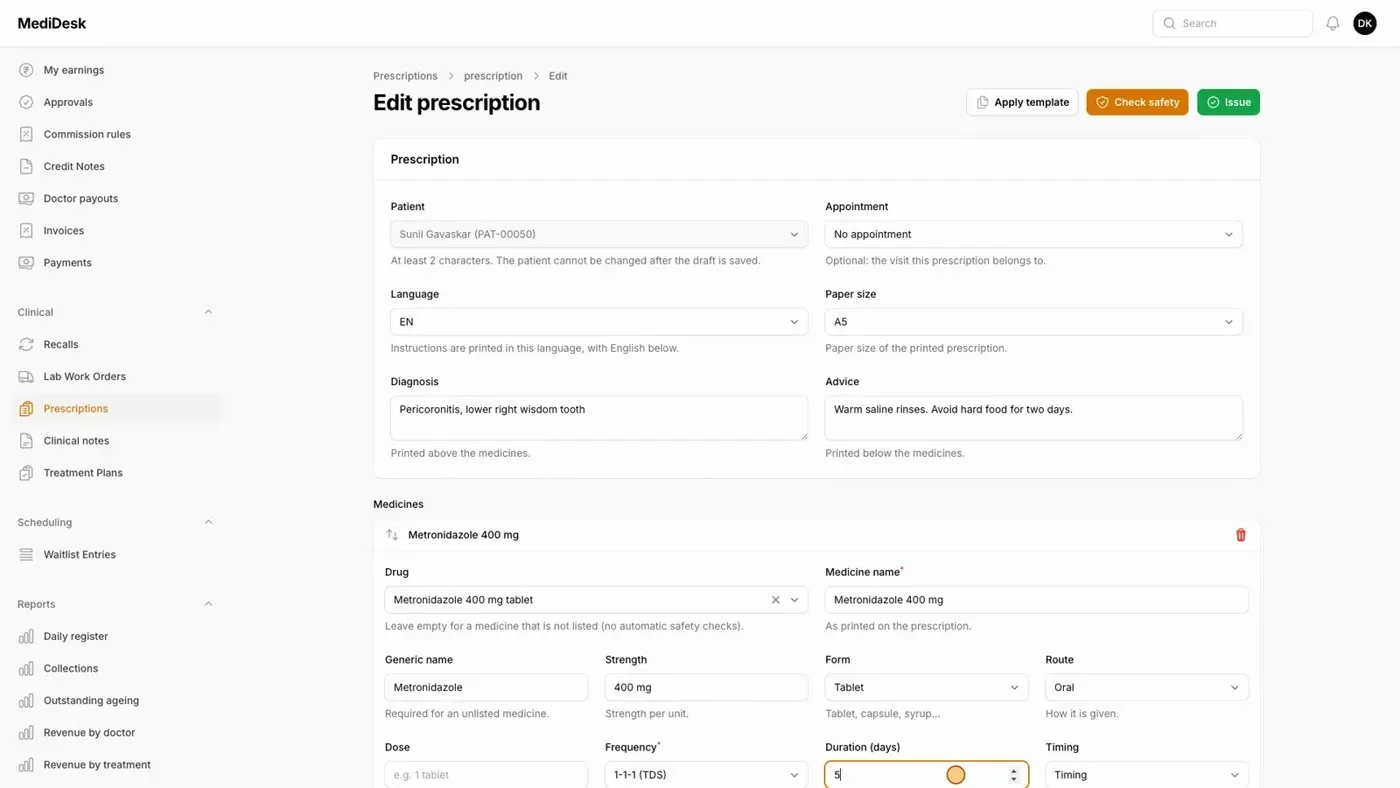Choose a Frequency from the dropdown
Viewport: 1400px width, 788px height.
[x=706, y=774]
